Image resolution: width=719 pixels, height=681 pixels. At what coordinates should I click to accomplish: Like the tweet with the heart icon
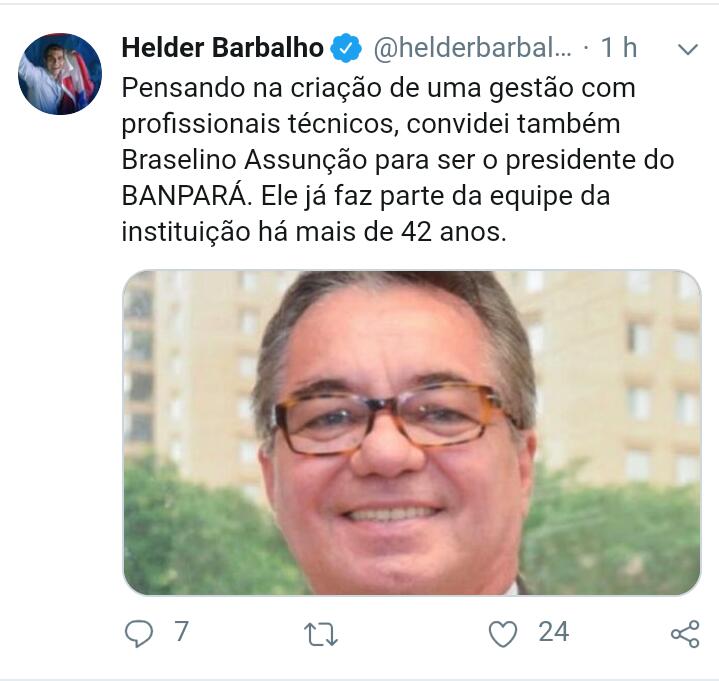[503, 634]
